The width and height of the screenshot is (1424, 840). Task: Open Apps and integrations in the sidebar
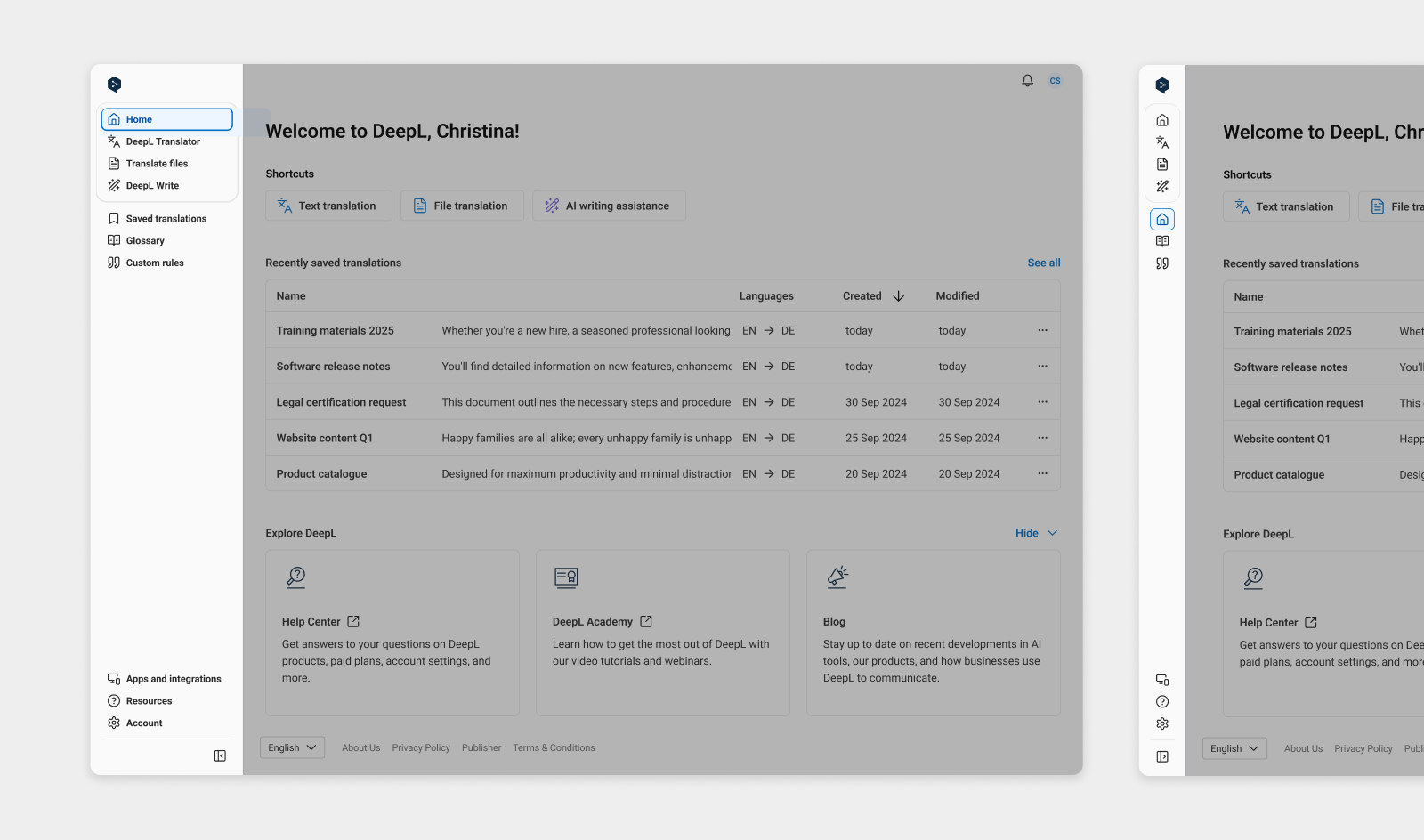pyautogui.click(x=167, y=679)
